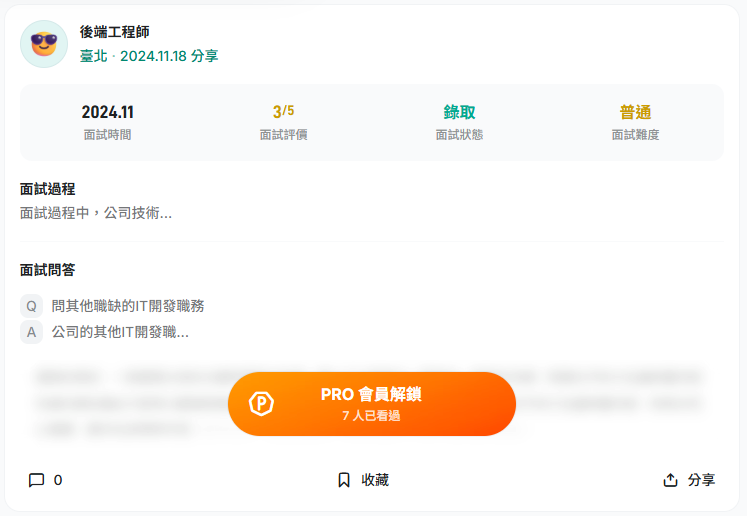
Task: Click the Q question badge
Action: (x=31, y=306)
